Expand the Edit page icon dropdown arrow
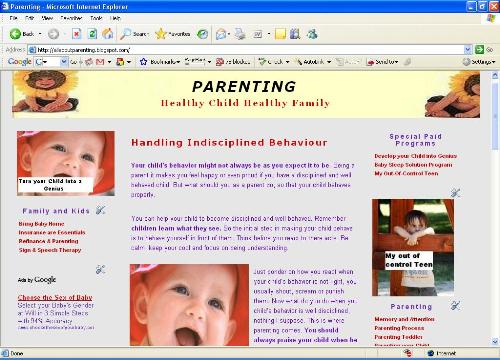The image size is (500, 360). click(x=269, y=34)
